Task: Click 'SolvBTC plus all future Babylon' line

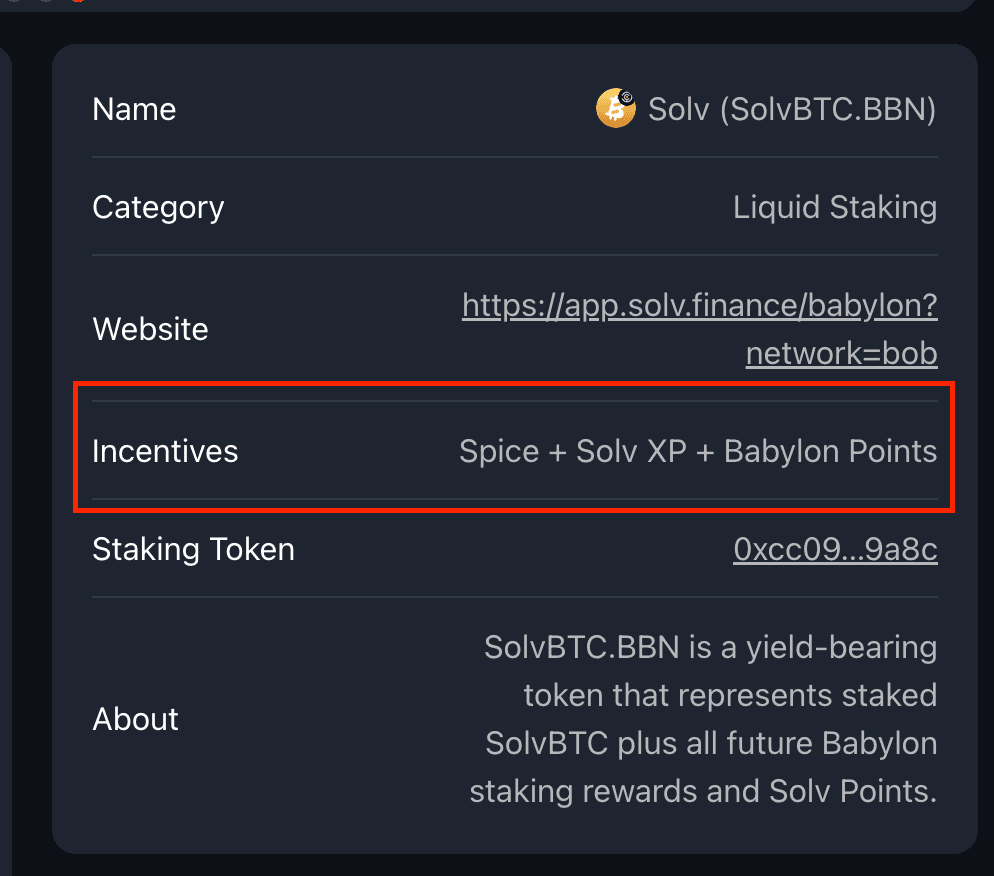Action: pos(711,743)
